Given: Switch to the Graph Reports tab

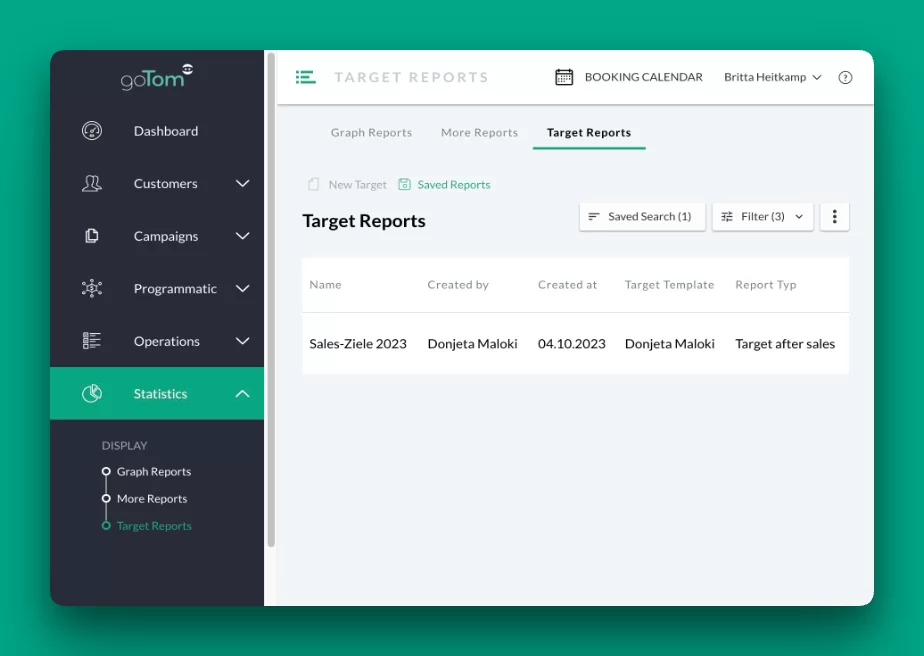Looking at the screenshot, I should click(x=371, y=133).
